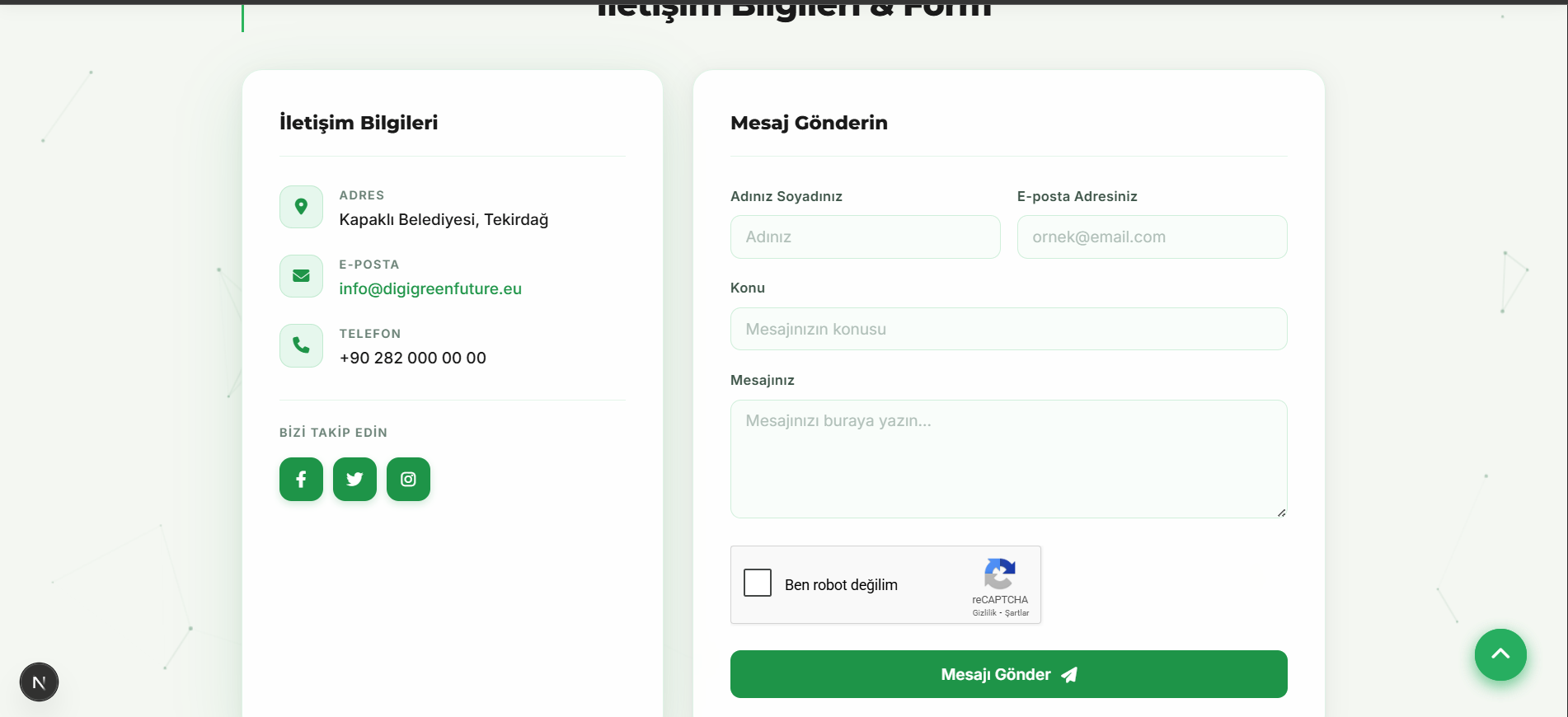Click the BİZİ TAKİP EDİN label
1568x717 pixels.
coord(333,433)
